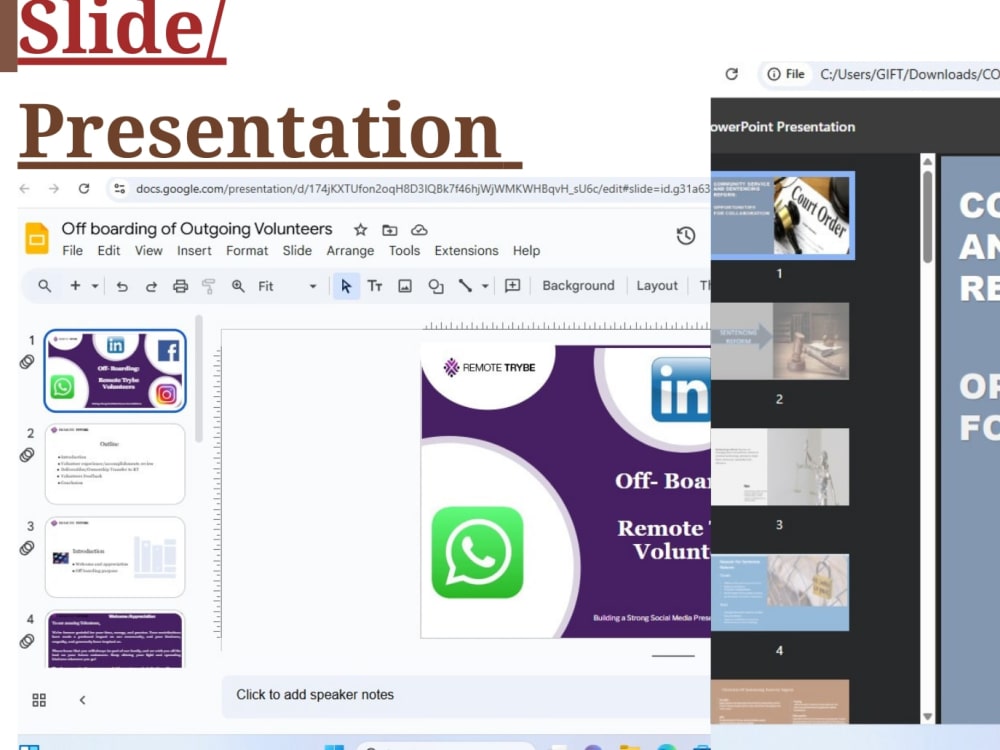Click link icon beside slide 3
This screenshot has height=750, width=1000.
click(27, 548)
